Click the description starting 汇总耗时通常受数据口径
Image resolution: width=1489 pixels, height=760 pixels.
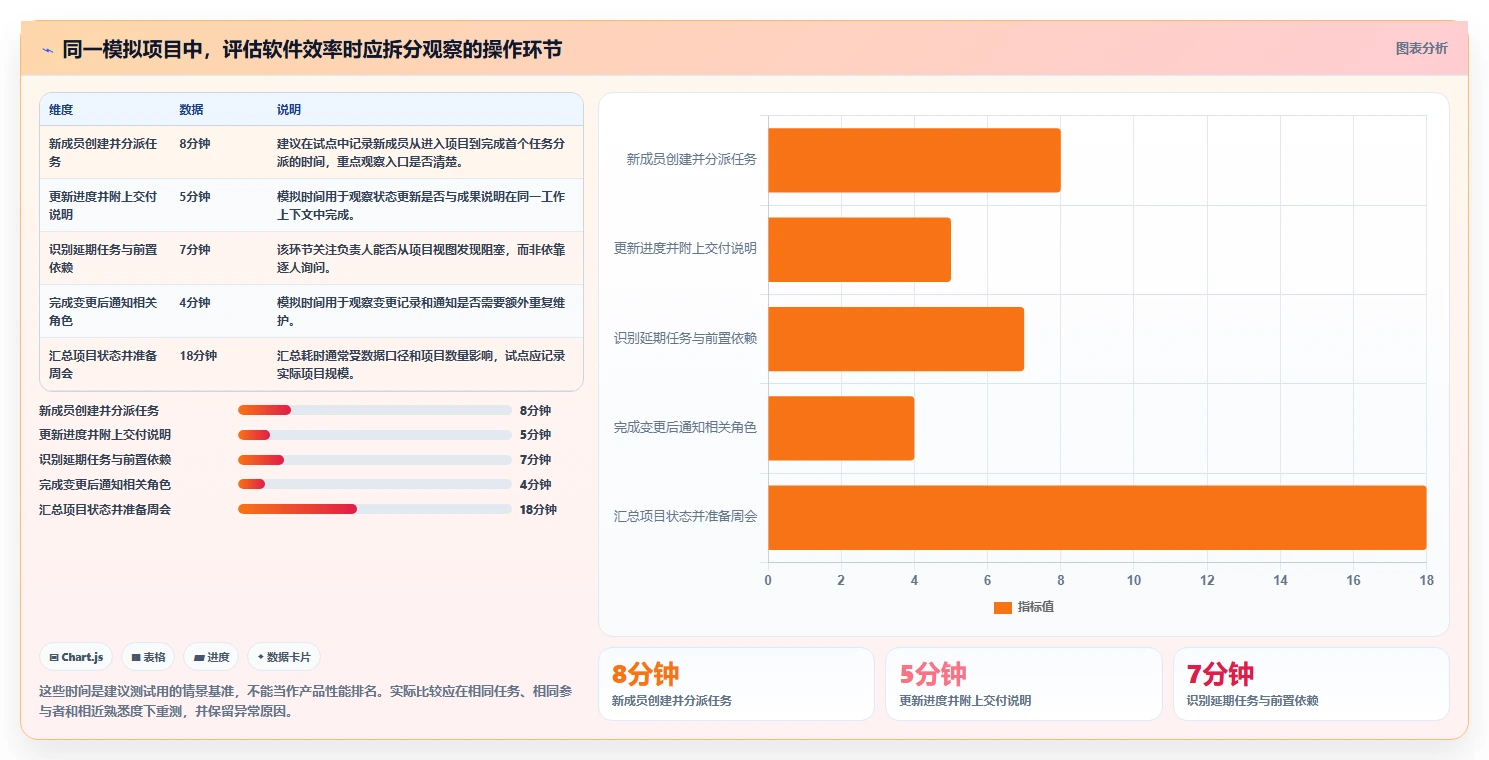coord(421,364)
